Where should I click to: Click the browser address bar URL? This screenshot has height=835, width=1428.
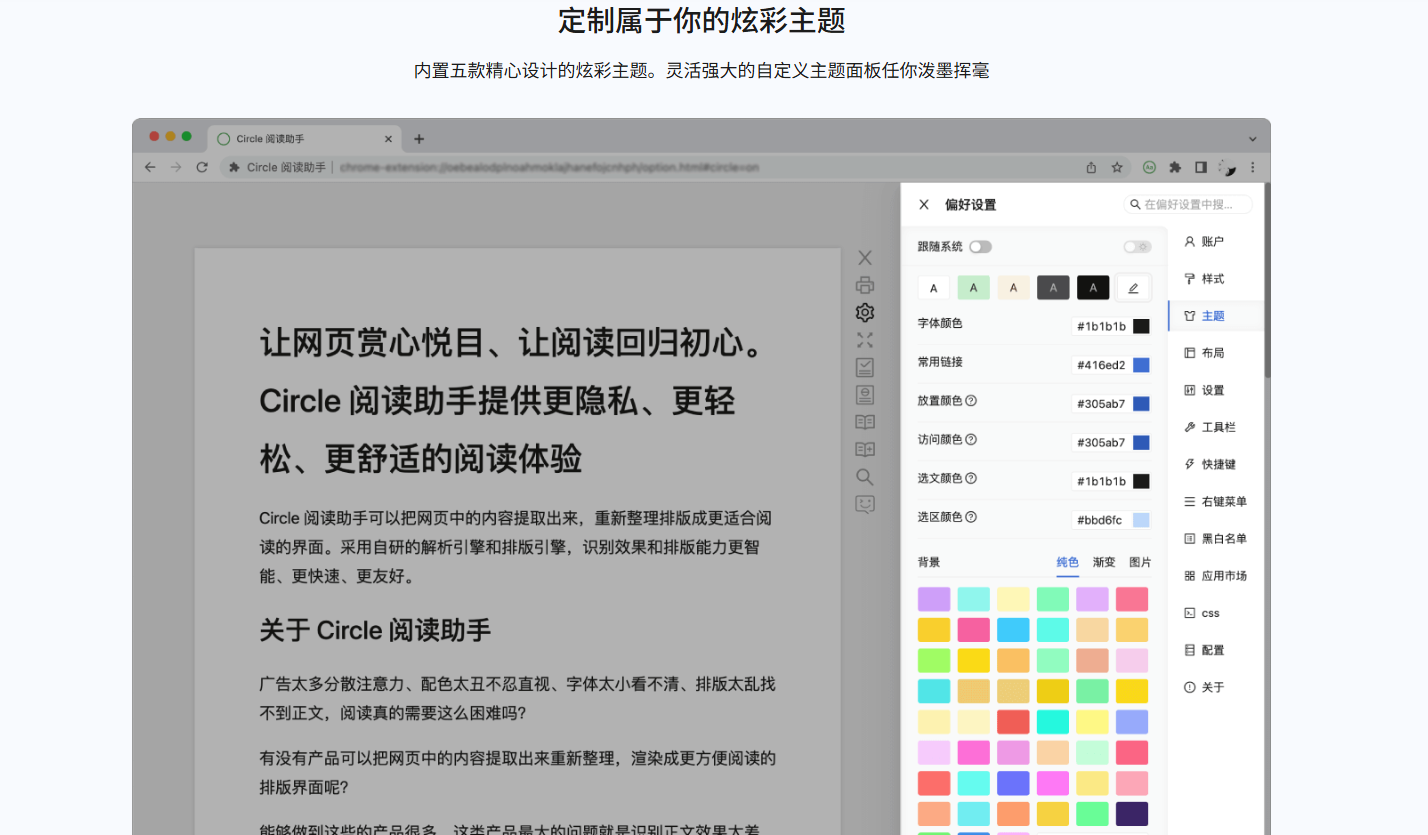[549, 167]
